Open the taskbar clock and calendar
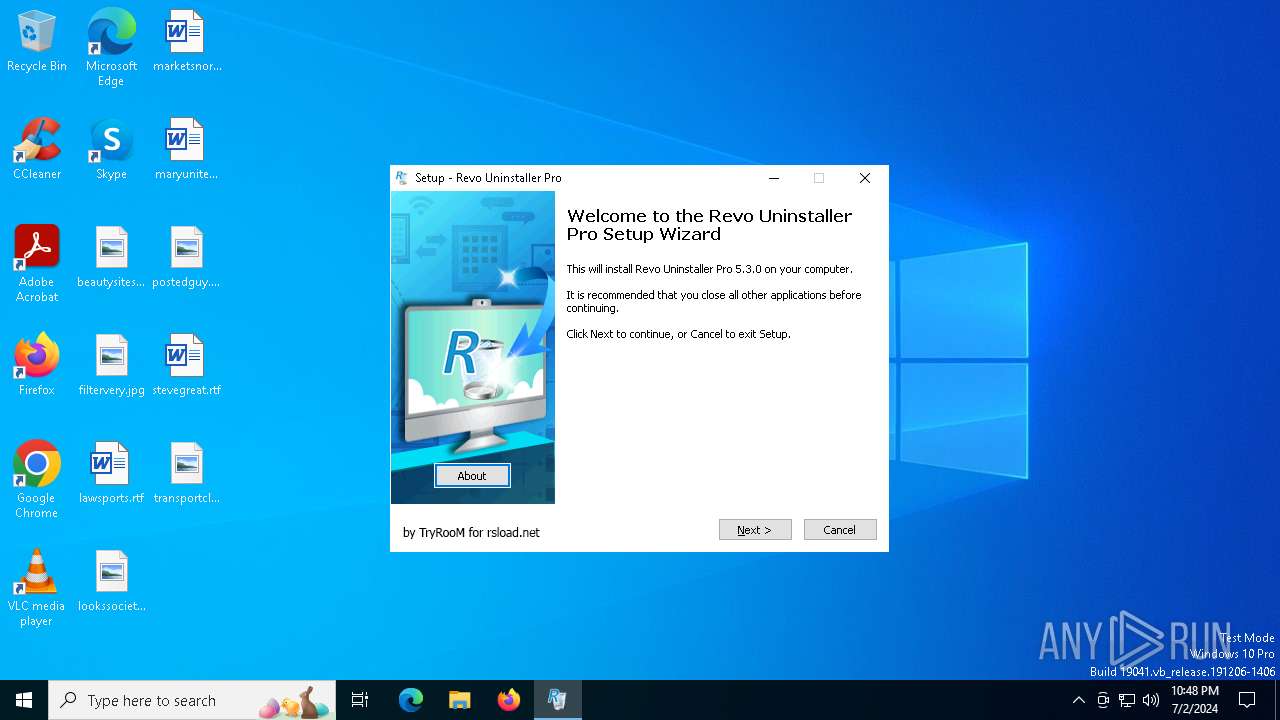The image size is (1280, 720). coord(1195,700)
